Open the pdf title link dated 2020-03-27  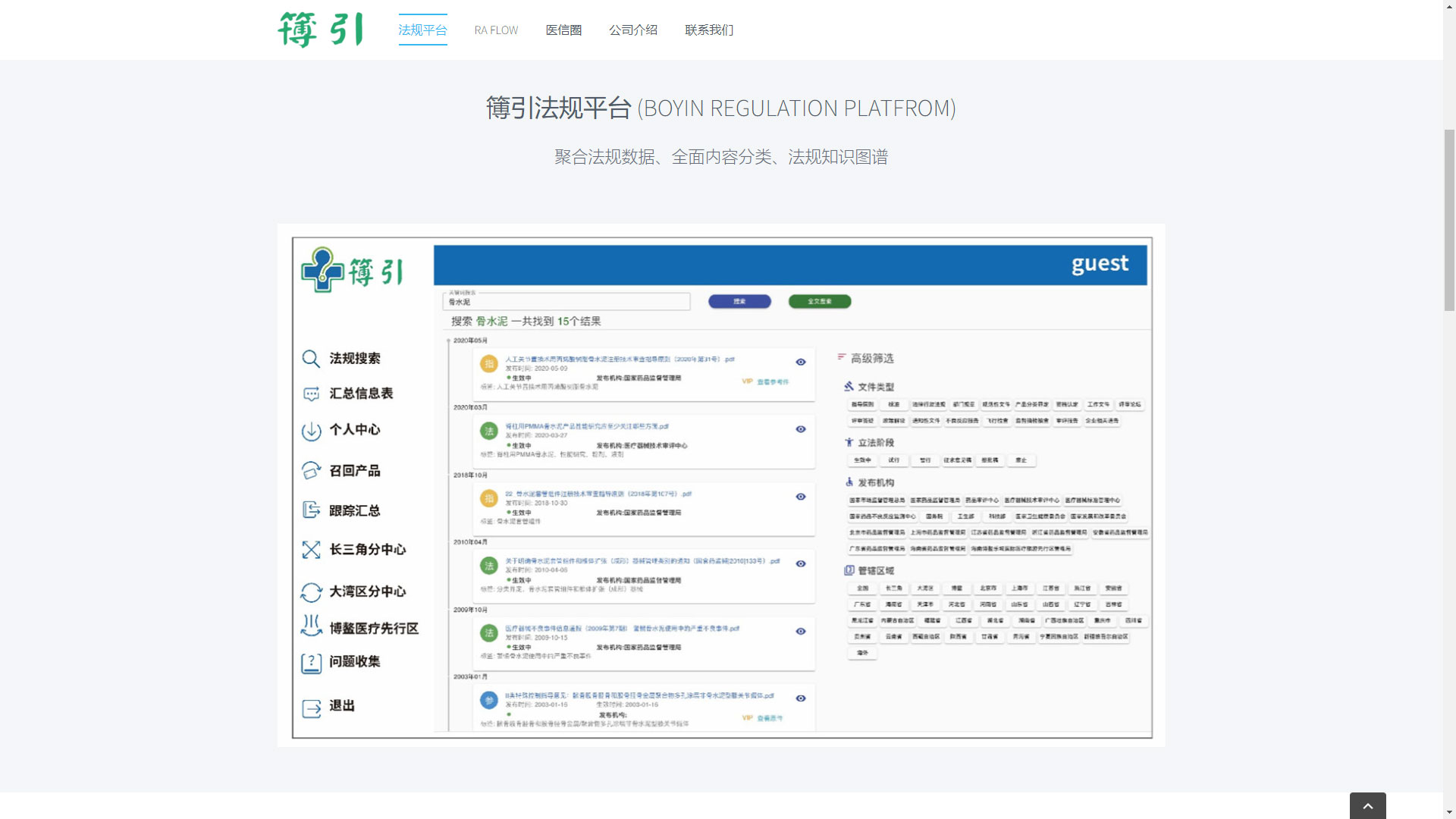point(587,426)
